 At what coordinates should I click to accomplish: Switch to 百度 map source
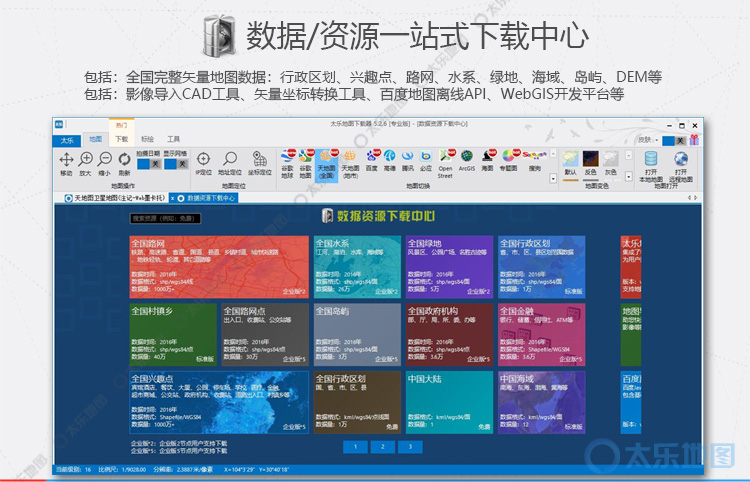(x=372, y=161)
